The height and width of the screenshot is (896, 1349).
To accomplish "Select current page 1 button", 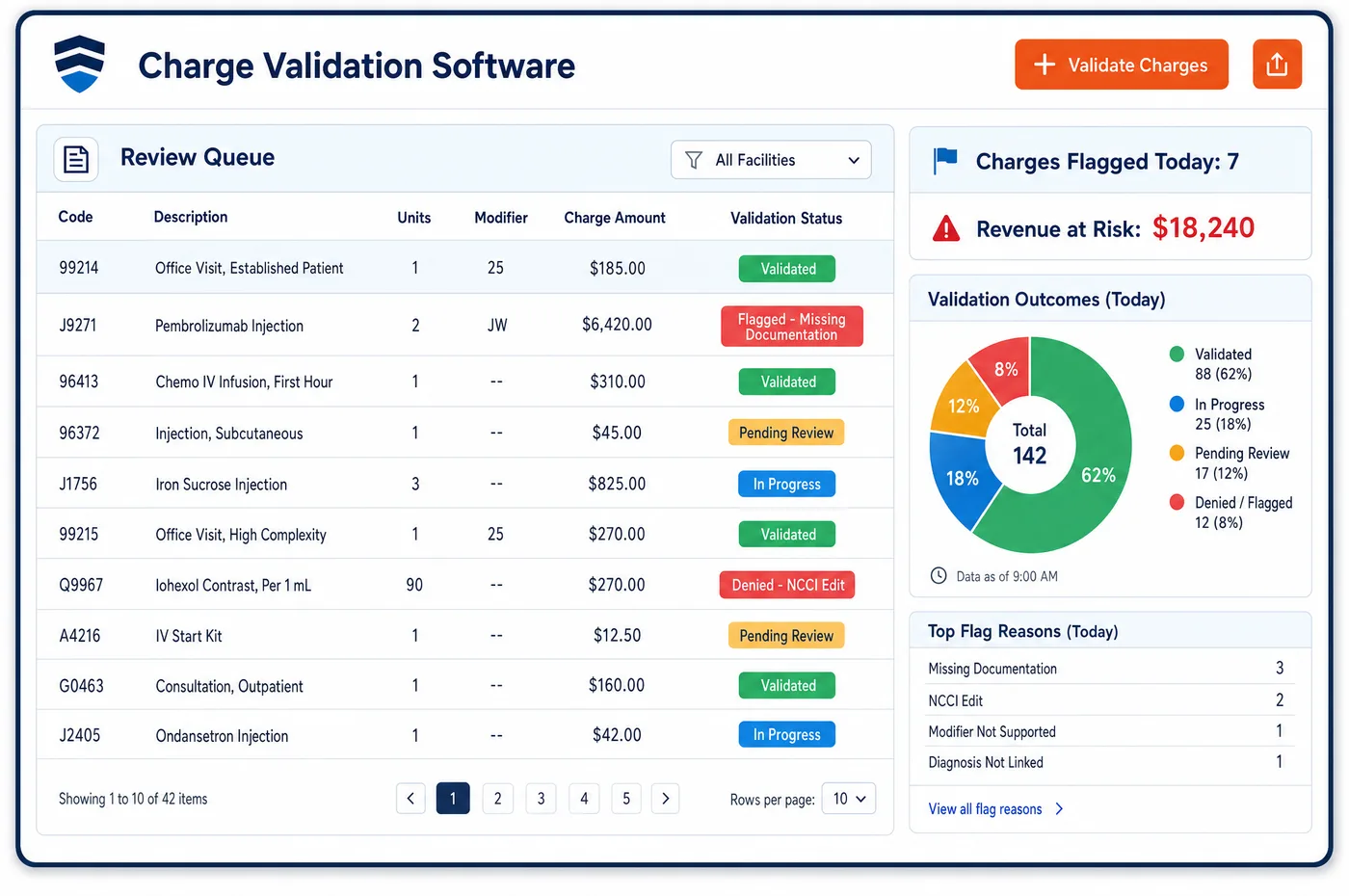I will [x=453, y=798].
